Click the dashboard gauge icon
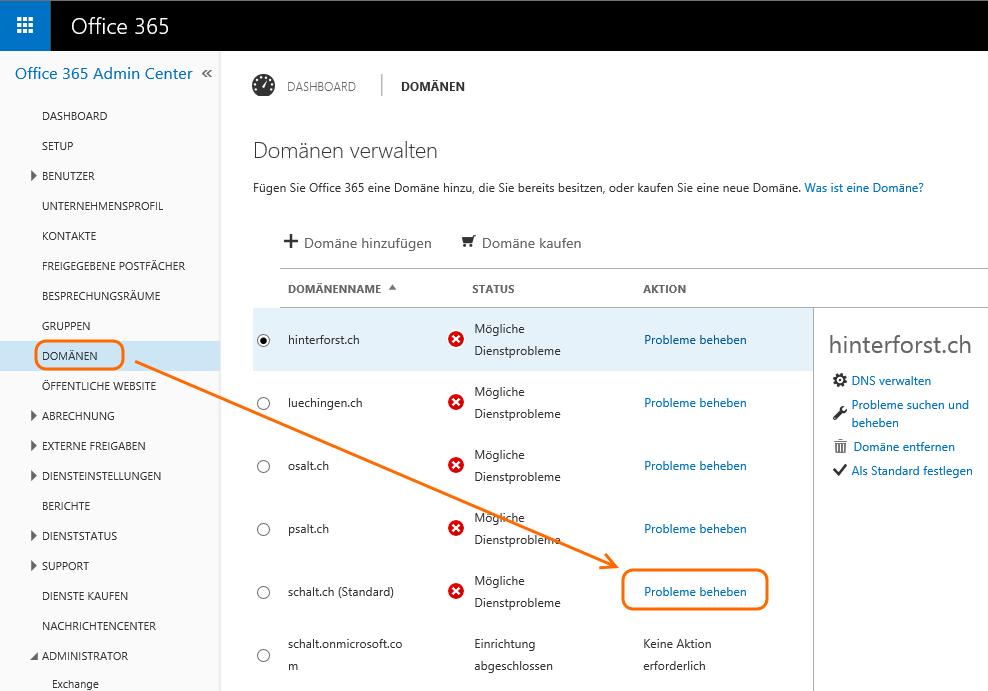Viewport: 988px width, 691px height. pyautogui.click(x=263, y=86)
